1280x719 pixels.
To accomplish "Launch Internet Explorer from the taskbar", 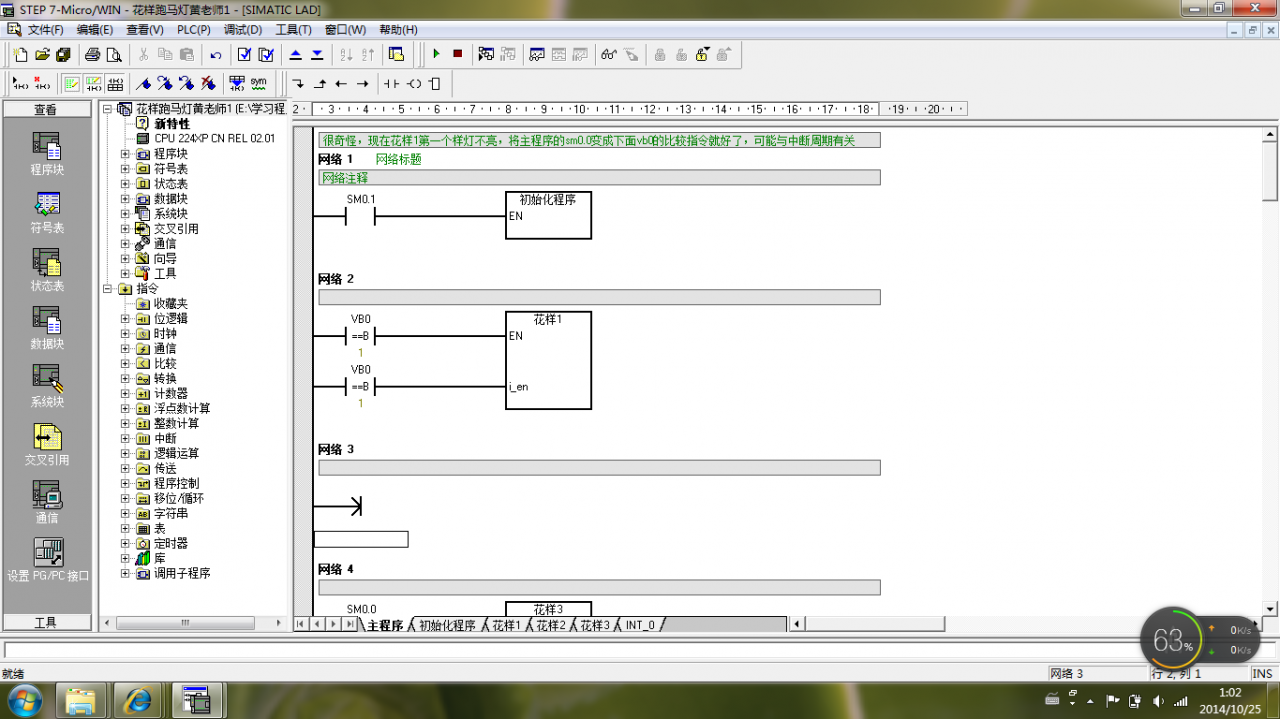I will pos(138,699).
